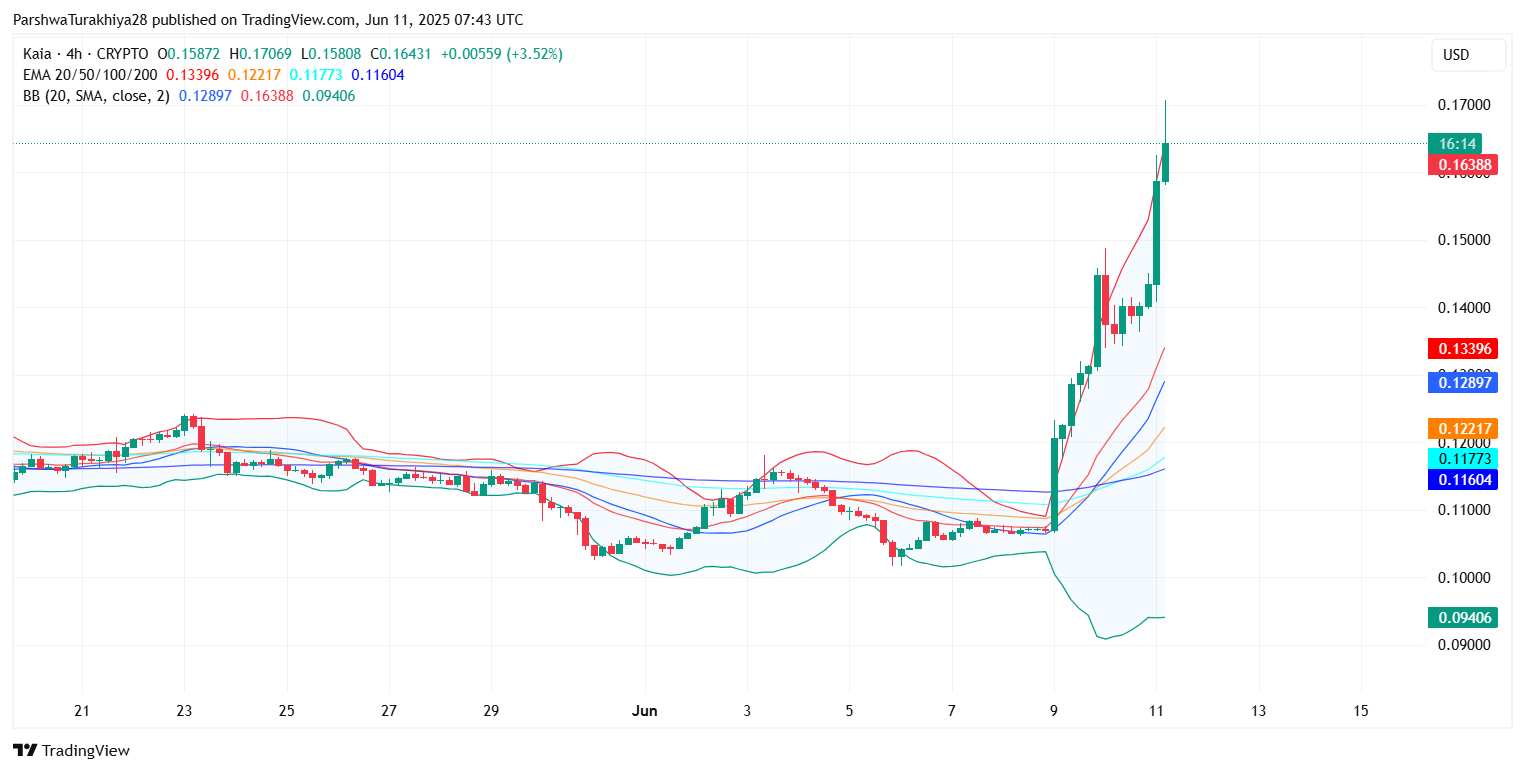Click date 23 on the time axis
Screen dimensions: 1525x772
[x=184, y=711]
